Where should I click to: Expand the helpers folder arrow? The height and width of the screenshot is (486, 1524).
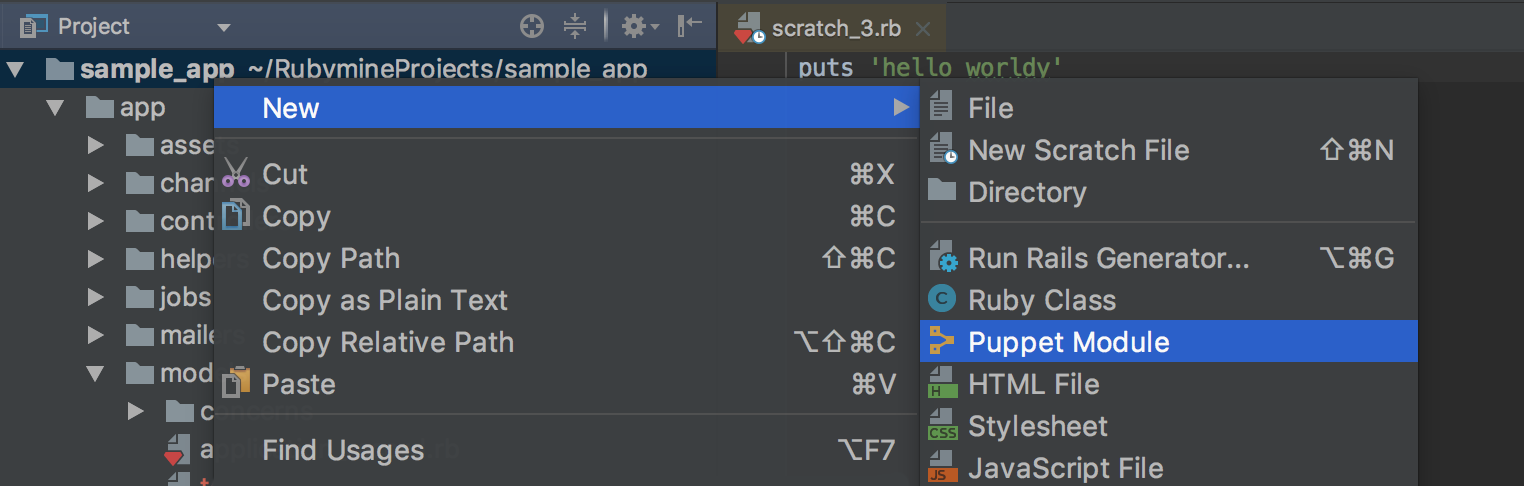(96, 260)
